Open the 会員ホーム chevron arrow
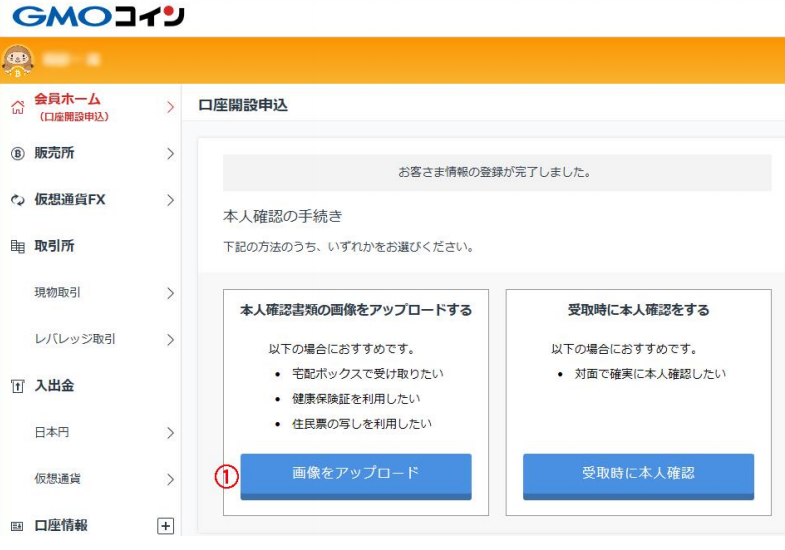 170,107
